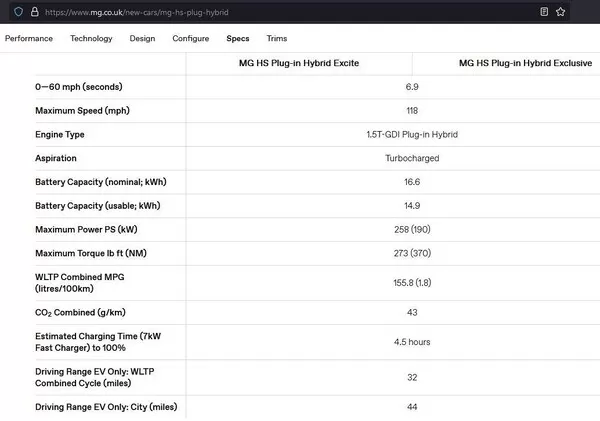The height and width of the screenshot is (421, 600).
Task: Click the Turbocharged value
Action: tap(412, 158)
